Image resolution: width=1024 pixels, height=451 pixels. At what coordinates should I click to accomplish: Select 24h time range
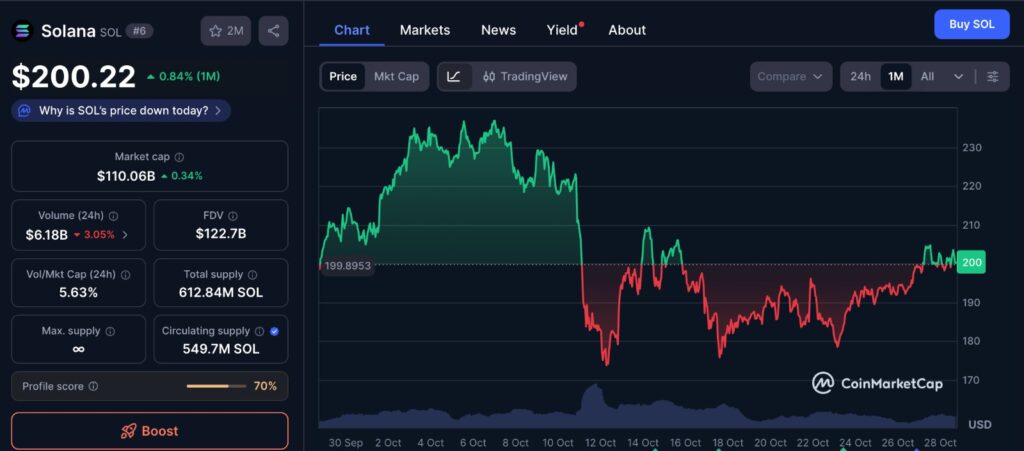coord(860,76)
